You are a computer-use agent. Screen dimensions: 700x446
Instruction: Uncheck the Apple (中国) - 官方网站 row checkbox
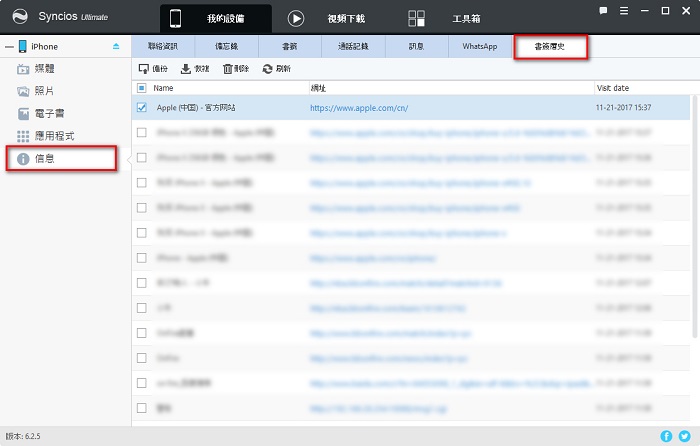pos(142,108)
